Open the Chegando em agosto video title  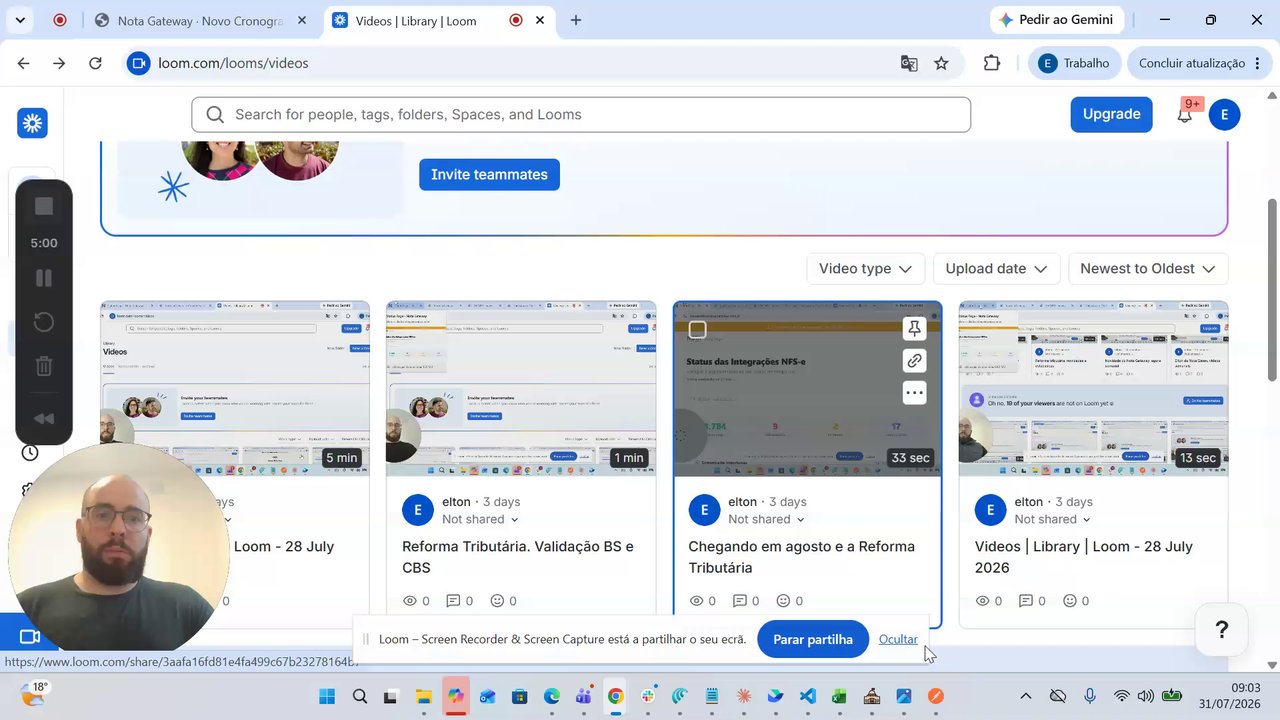click(x=802, y=557)
